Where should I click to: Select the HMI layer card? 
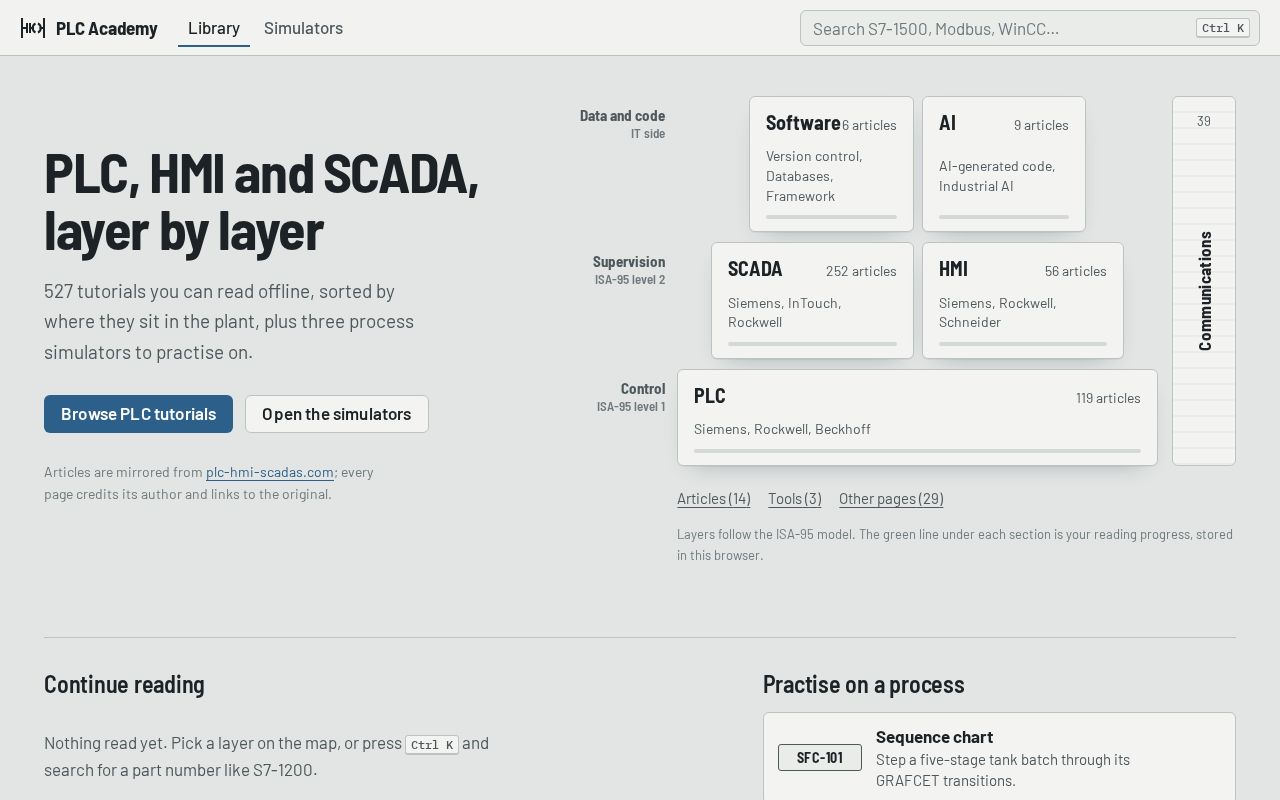tap(1023, 300)
